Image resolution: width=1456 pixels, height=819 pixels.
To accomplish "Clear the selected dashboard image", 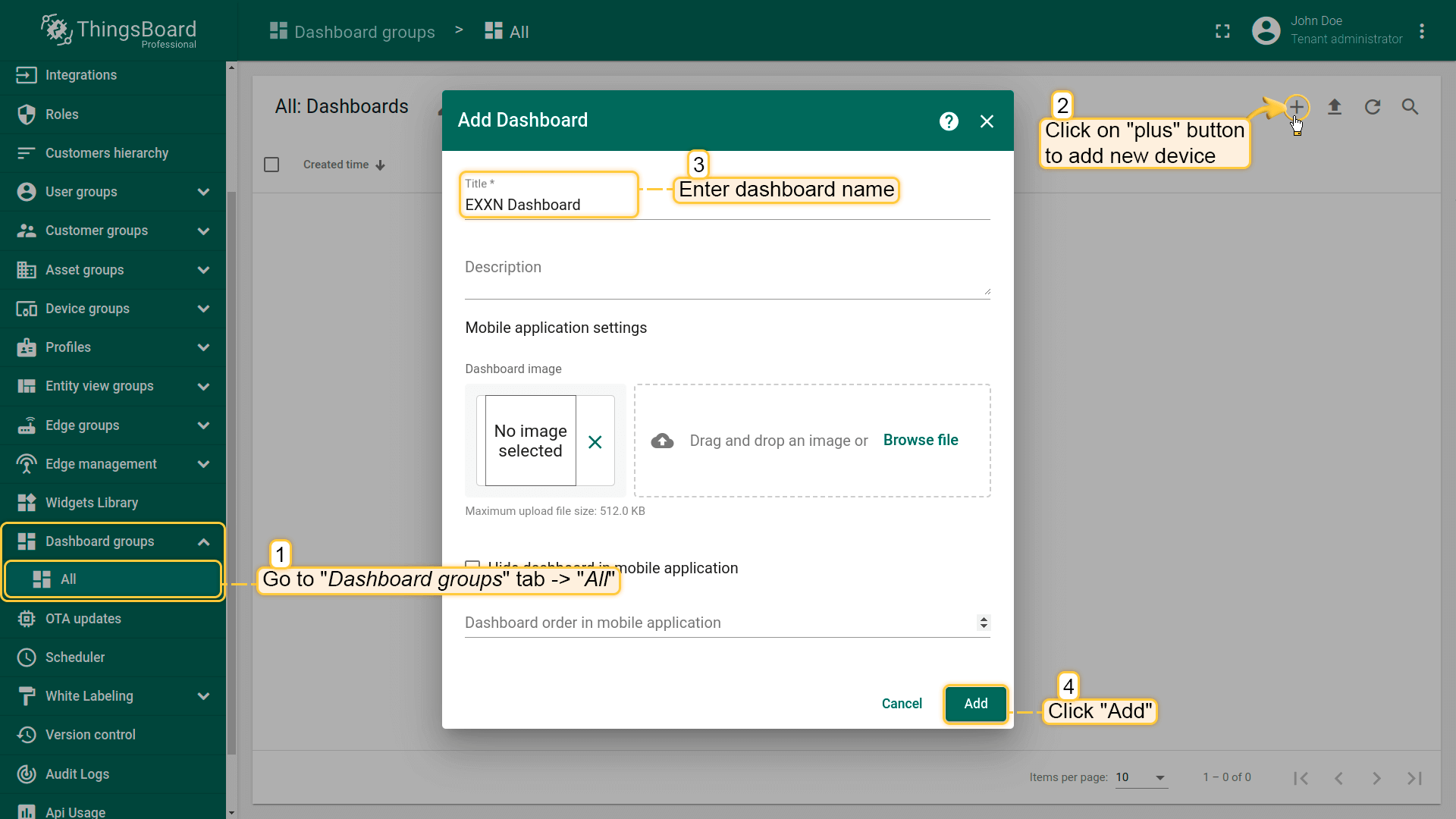I will coord(595,441).
